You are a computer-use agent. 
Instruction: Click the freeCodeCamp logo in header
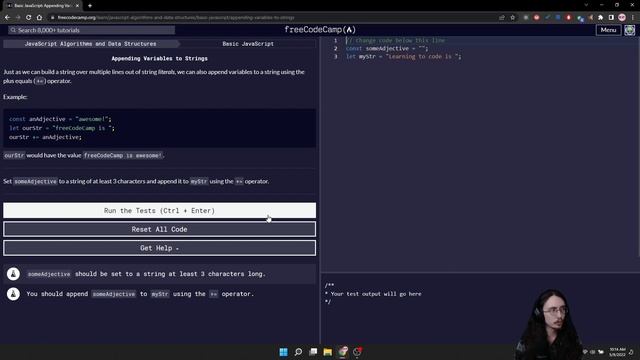click(320, 30)
